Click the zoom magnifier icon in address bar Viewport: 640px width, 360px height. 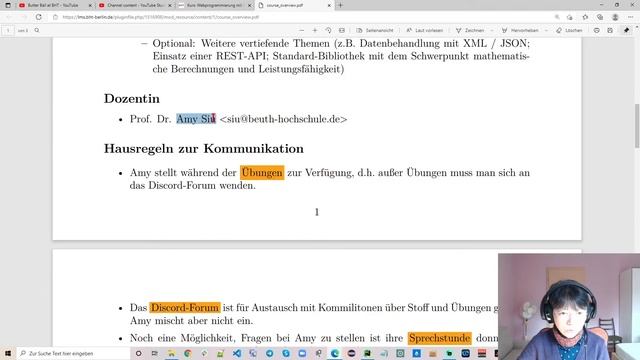557,17
